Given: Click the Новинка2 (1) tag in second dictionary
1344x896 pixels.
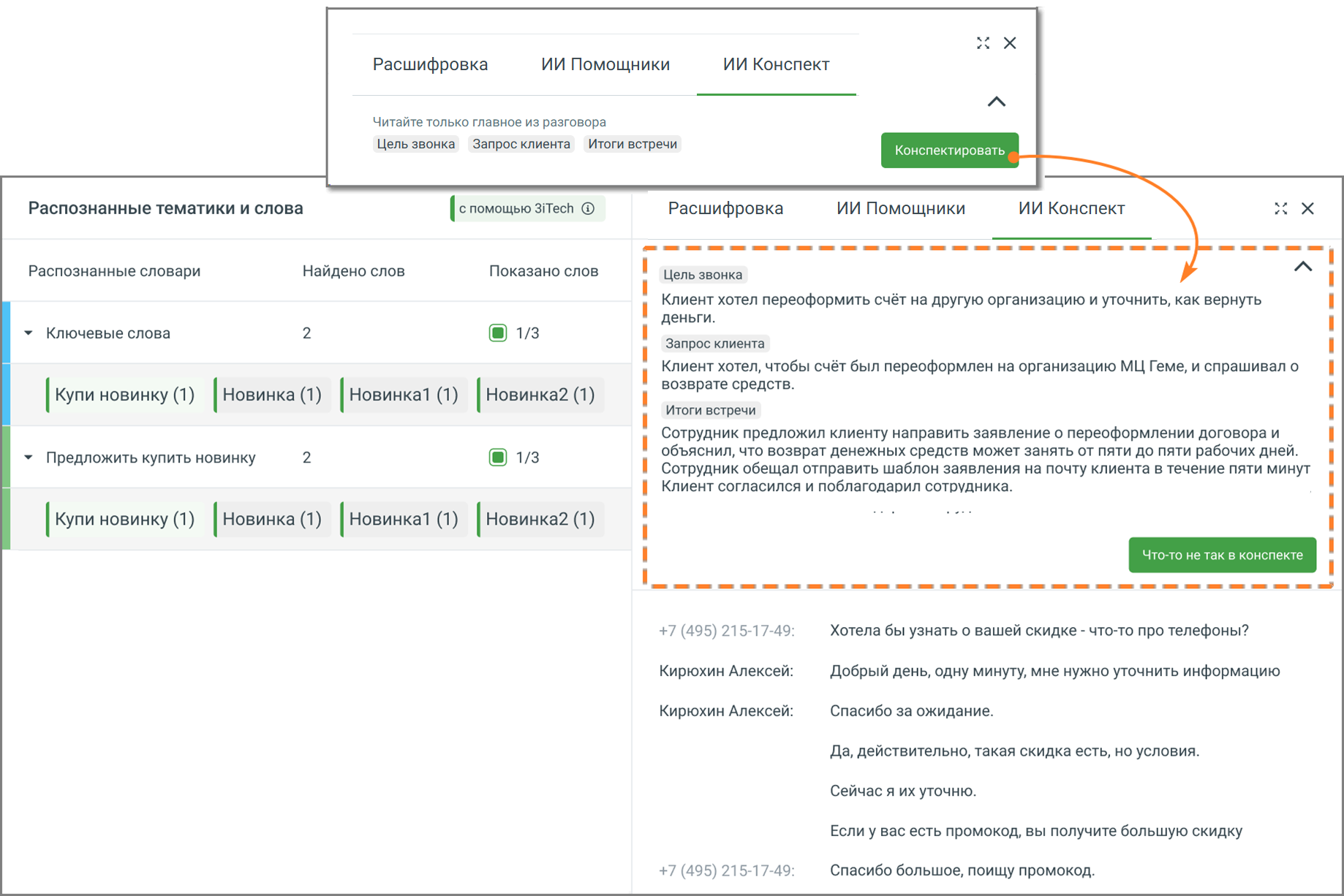Looking at the screenshot, I should coord(540,519).
